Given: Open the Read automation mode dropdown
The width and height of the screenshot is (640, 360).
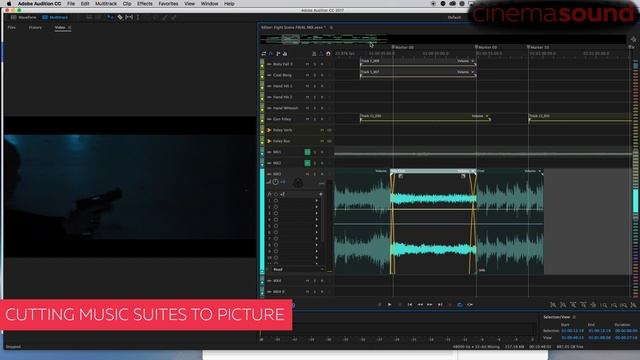Looking at the screenshot, I should pos(298,269).
